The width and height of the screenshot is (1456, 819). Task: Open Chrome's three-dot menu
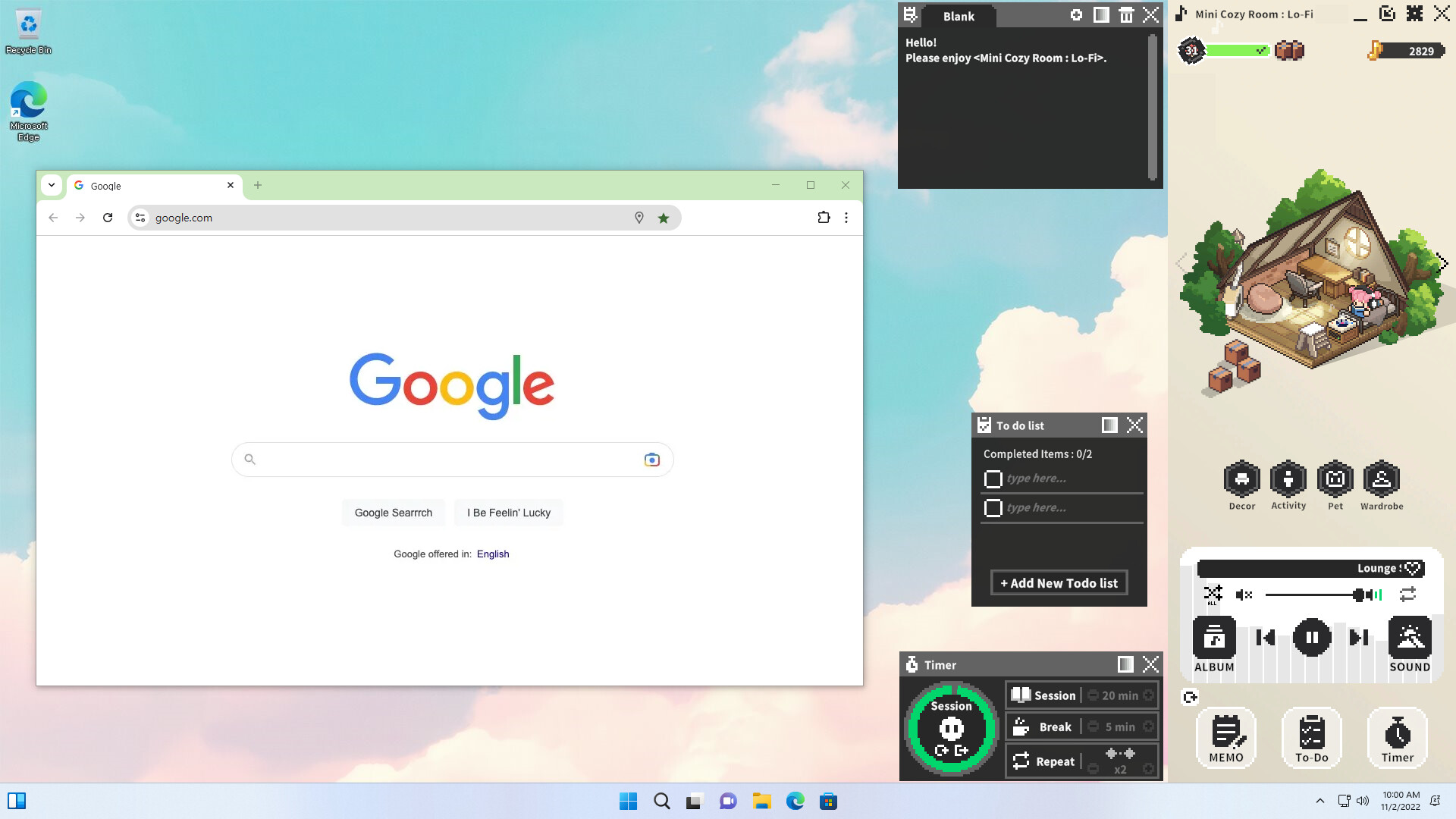[846, 218]
